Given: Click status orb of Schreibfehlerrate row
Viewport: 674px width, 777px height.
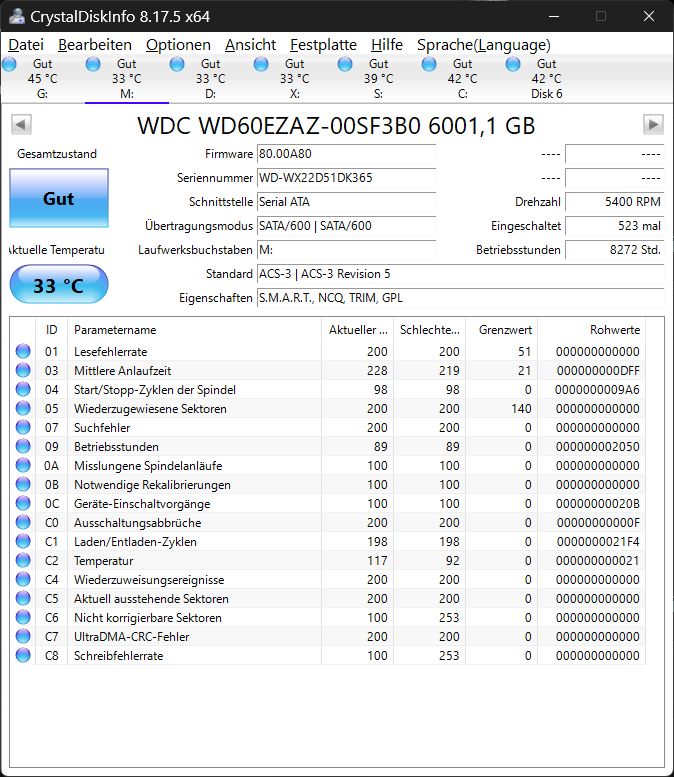Looking at the screenshot, I should 23,655.
